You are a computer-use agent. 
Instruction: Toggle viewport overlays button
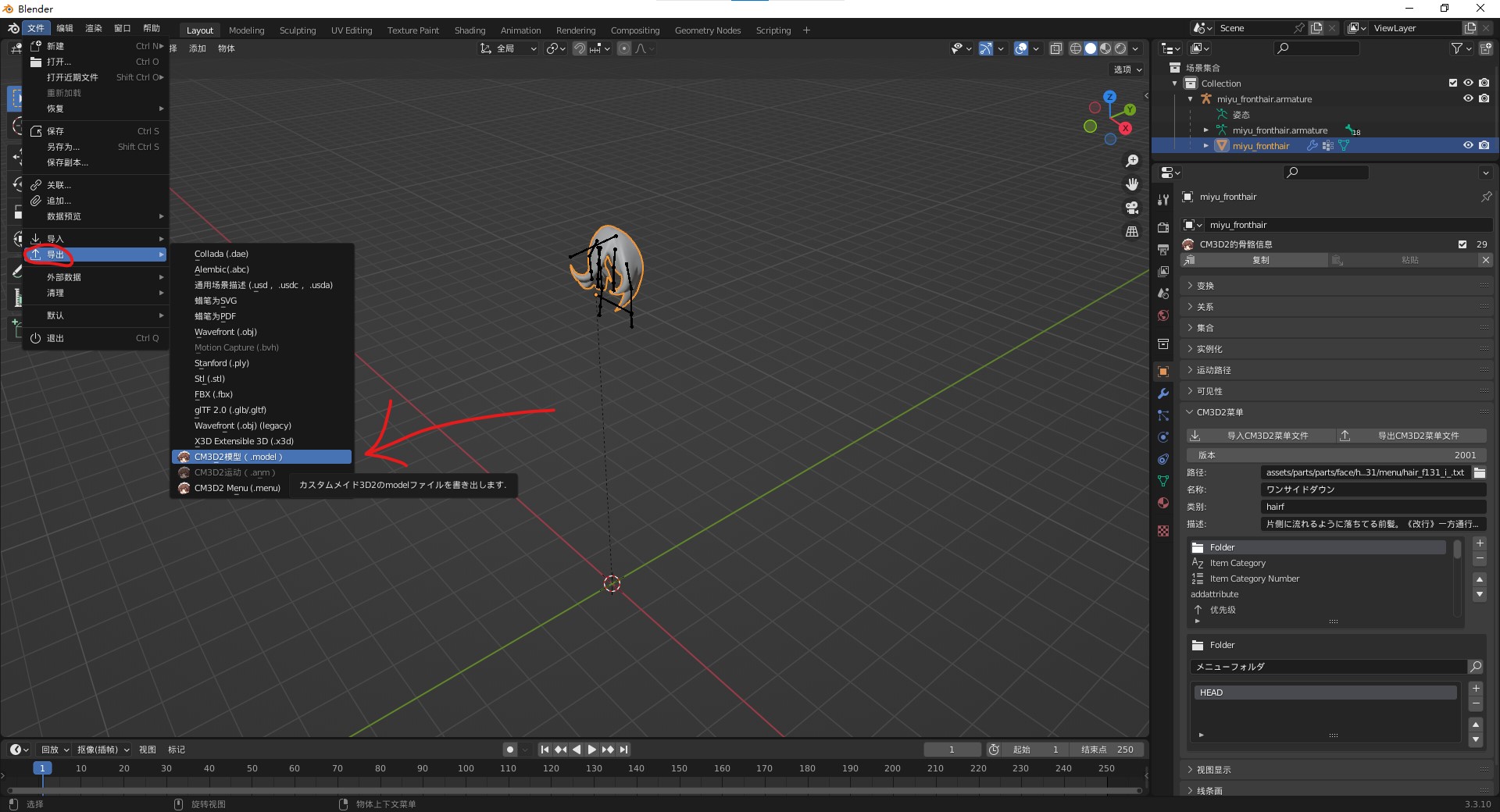[1021, 48]
